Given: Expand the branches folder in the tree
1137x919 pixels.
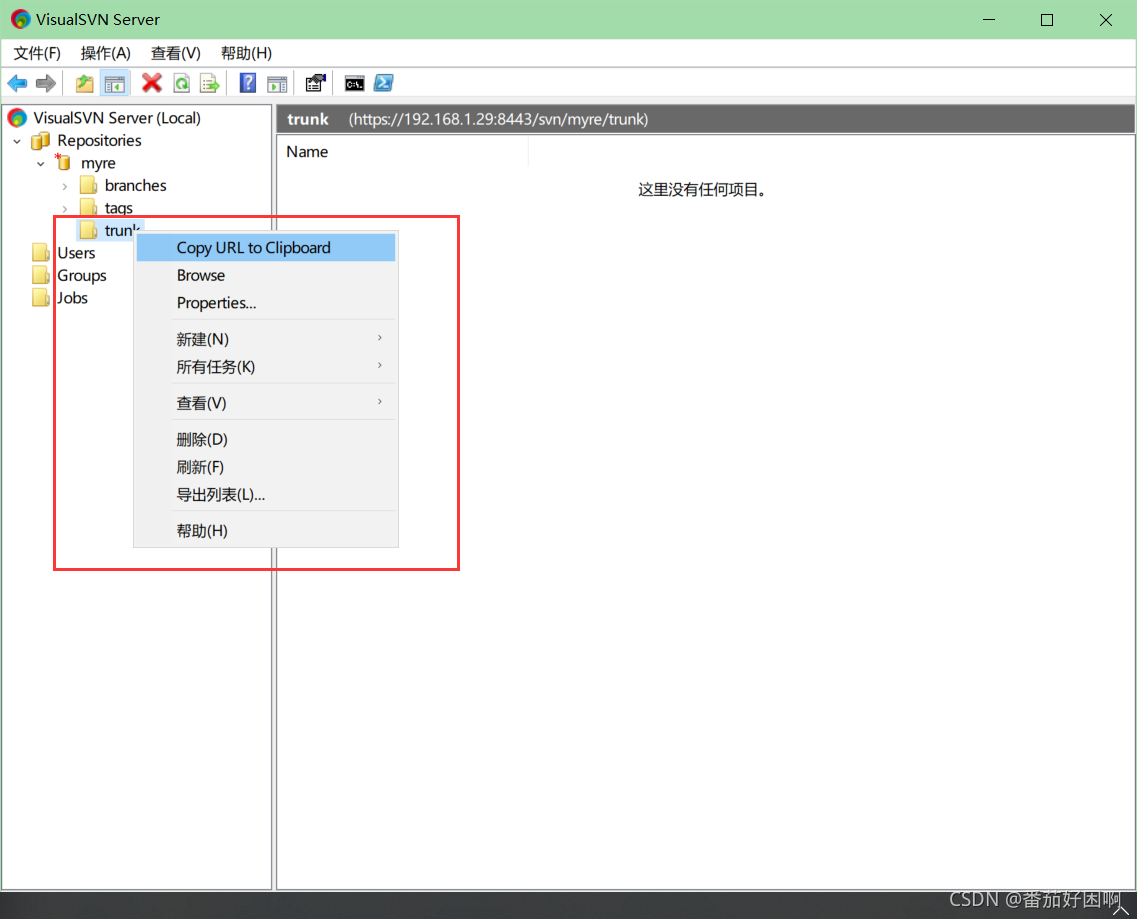Looking at the screenshot, I should pos(65,185).
